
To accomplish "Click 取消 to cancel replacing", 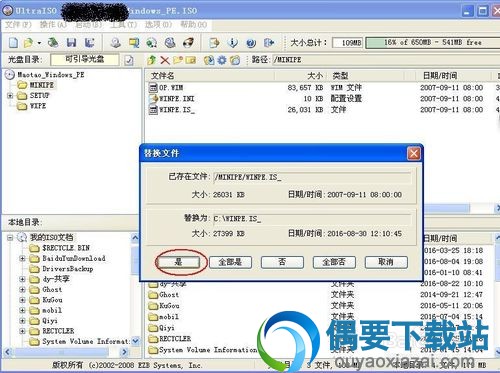I will (x=386, y=262).
